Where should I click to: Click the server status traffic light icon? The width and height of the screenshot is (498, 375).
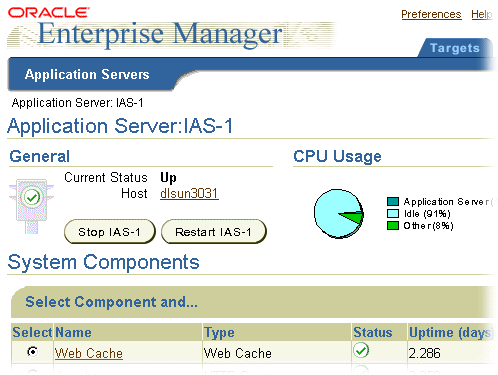[32, 205]
